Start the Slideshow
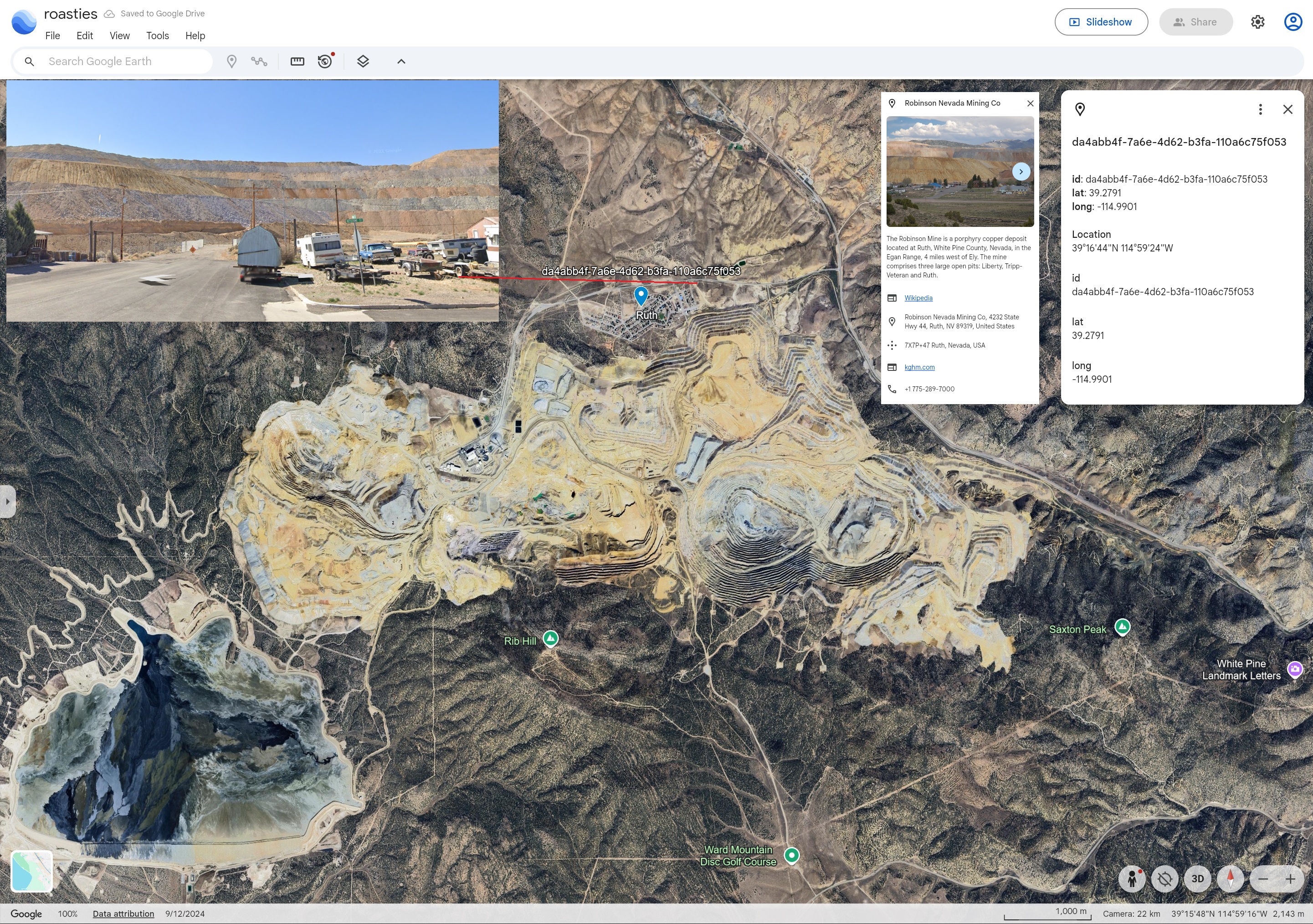The width and height of the screenshot is (1313, 924). pyautogui.click(x=1101, y=22)
